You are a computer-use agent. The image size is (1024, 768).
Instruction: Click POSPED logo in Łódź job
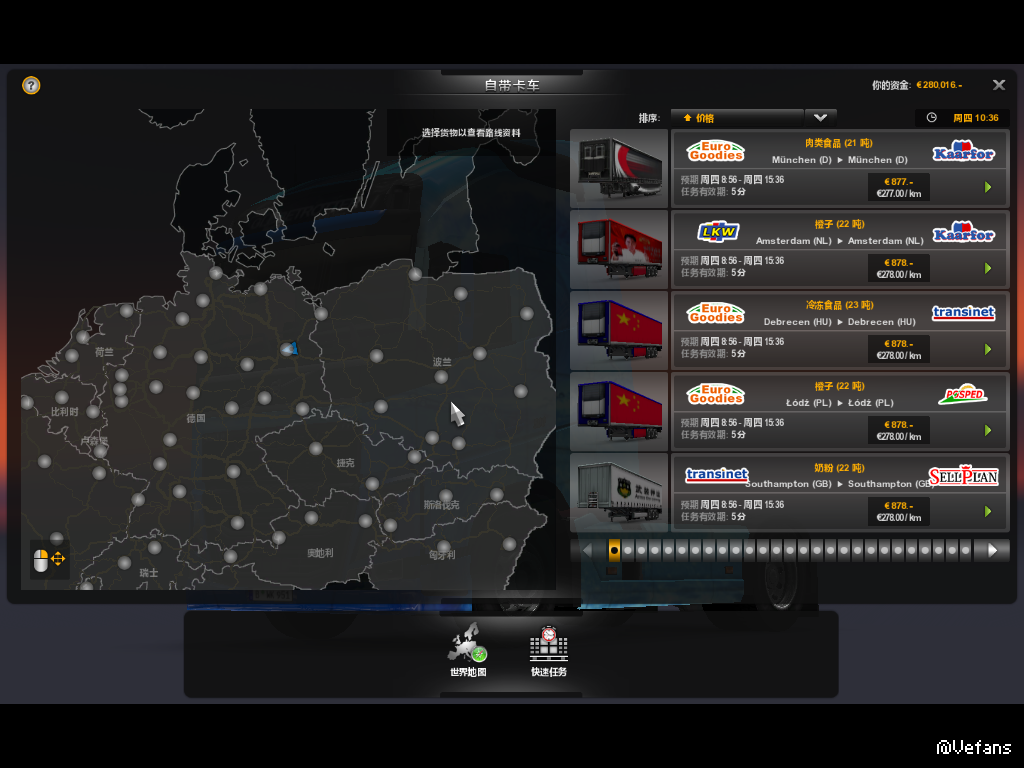coord(963,394)
